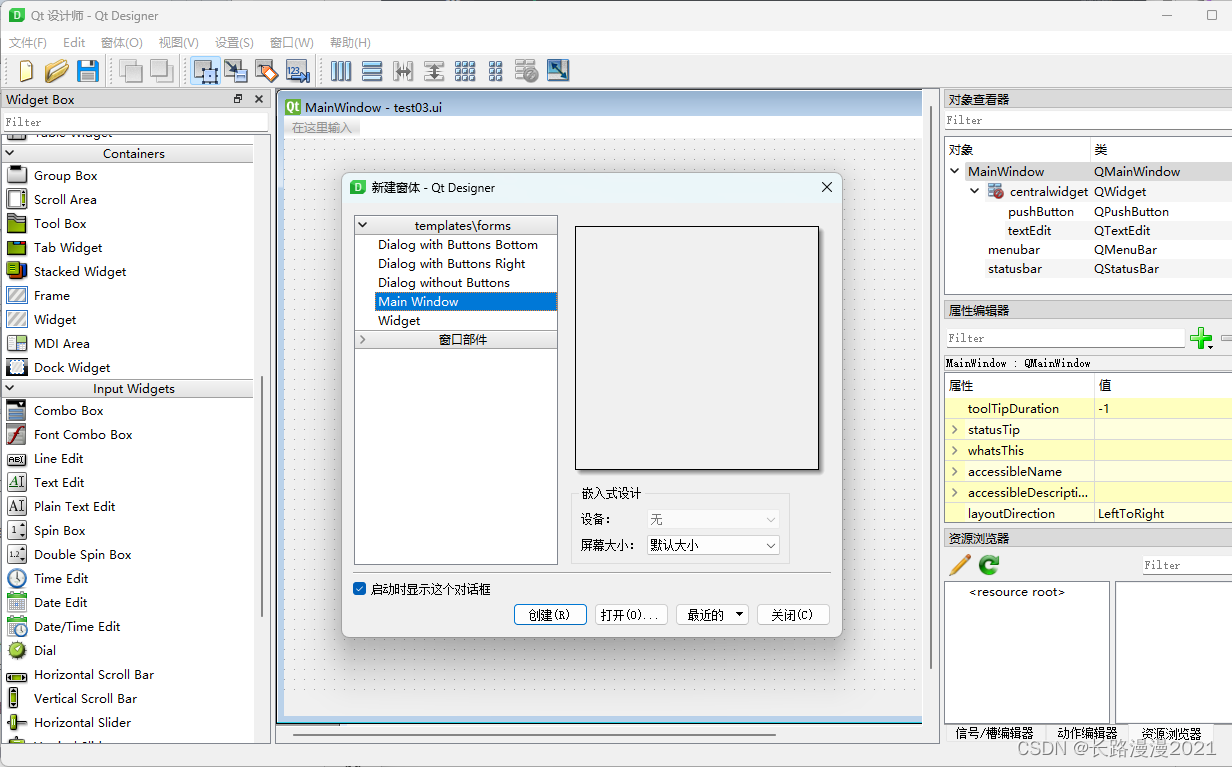The height and width of the screenshot is (767, 1232).
Task: Open the 设置(S) menu
Action: 234,43
